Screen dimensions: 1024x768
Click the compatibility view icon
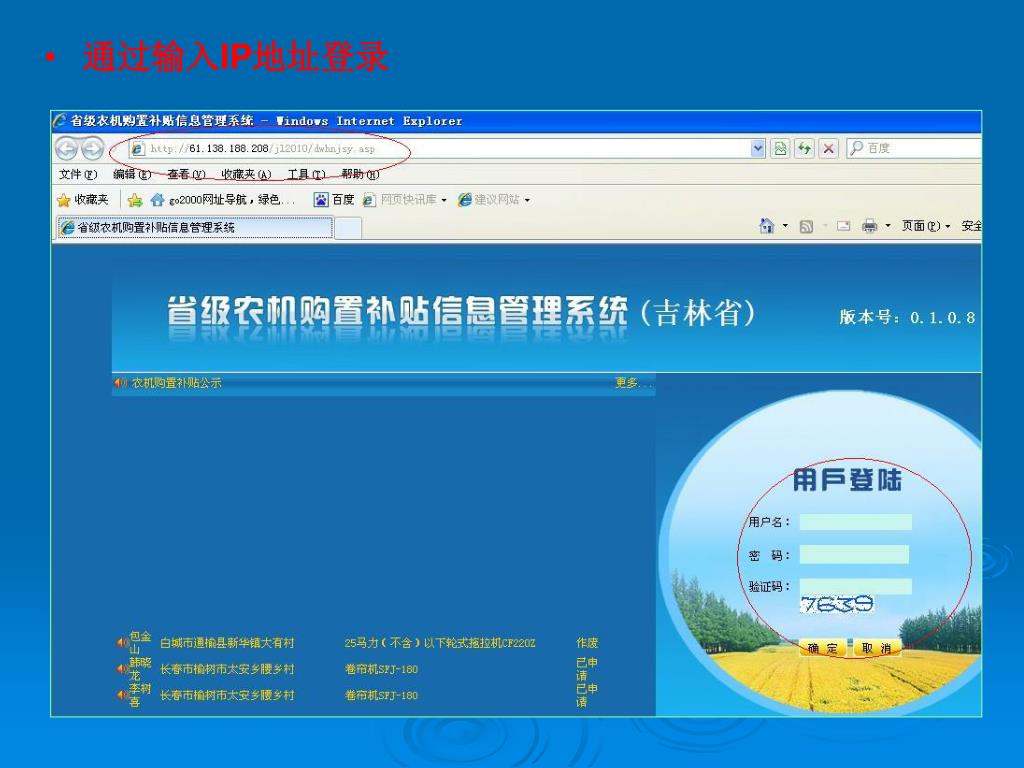(x=781, y=149)
